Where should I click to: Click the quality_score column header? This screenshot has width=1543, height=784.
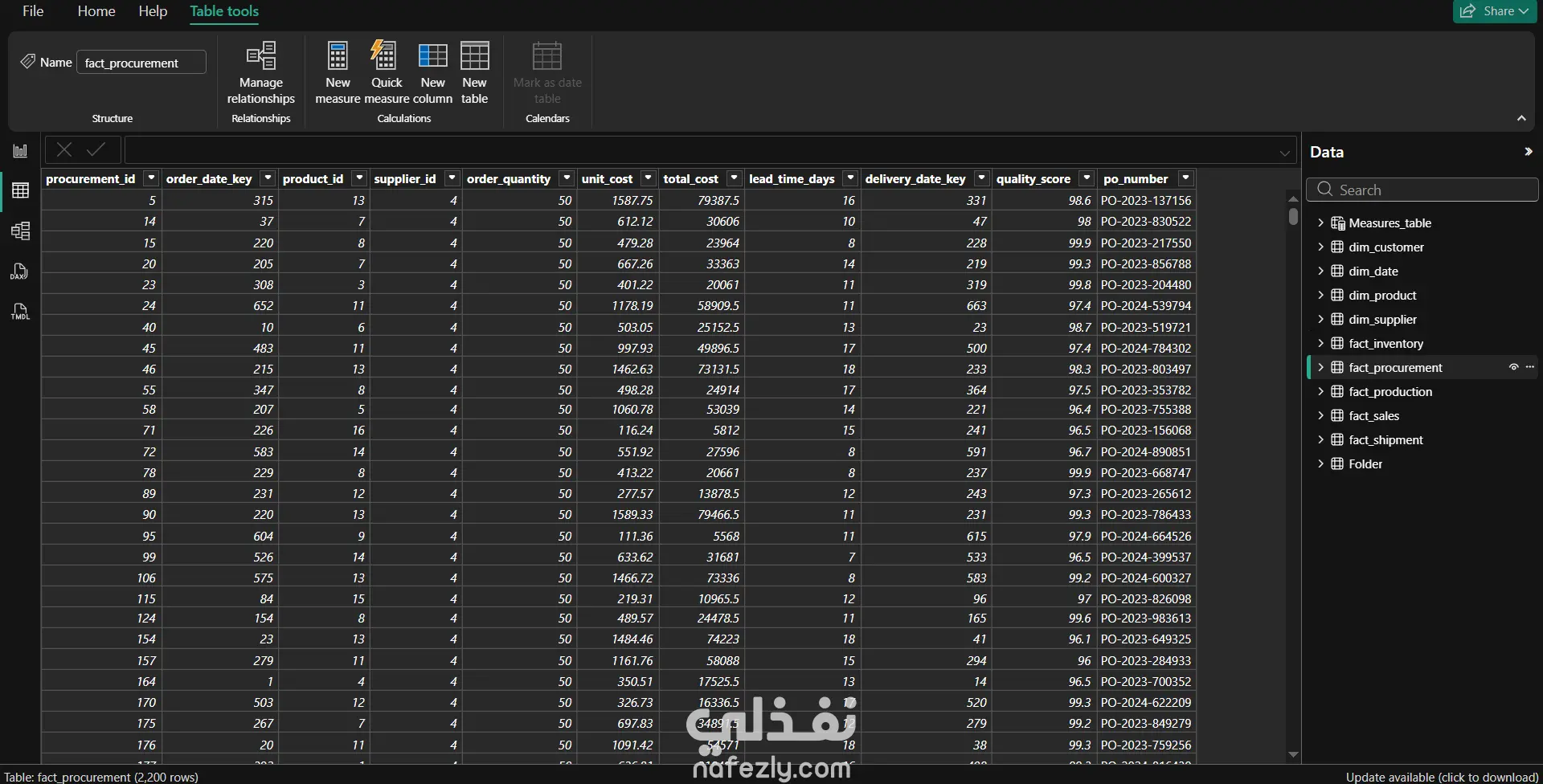1033,178
